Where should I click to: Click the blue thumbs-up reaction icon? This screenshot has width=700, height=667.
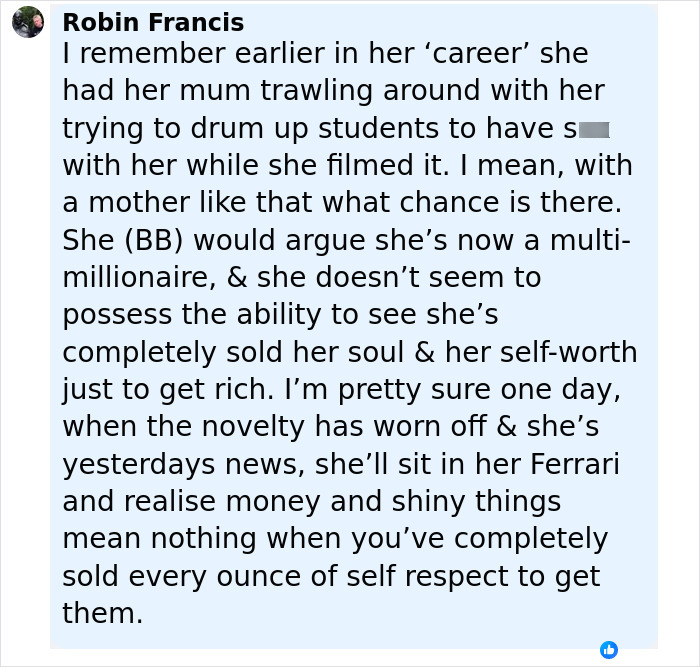(609, 650)
